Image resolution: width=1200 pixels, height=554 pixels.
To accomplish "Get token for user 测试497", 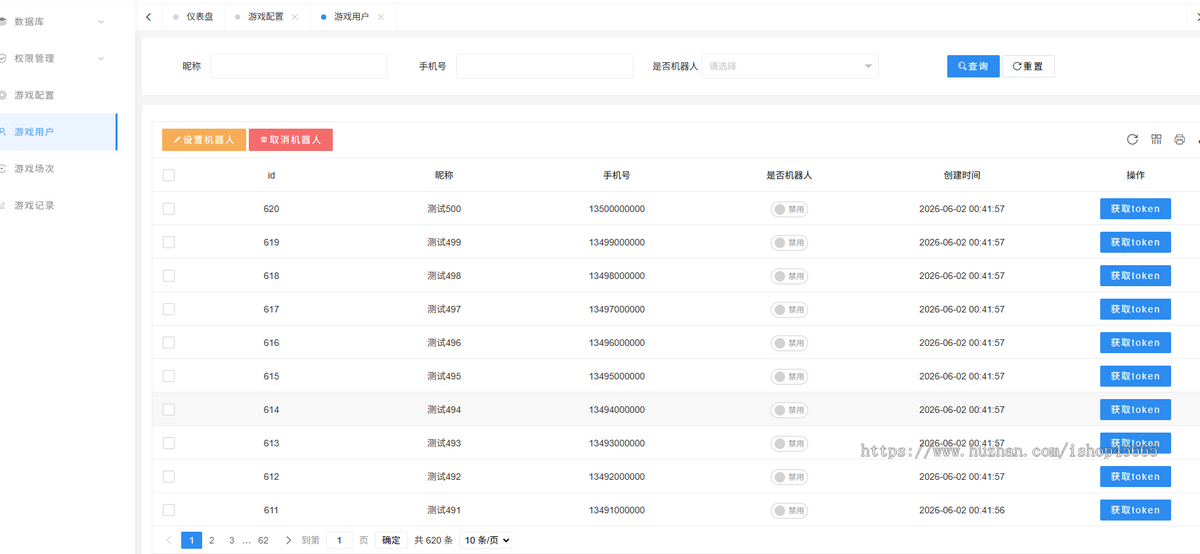I will point(1135,309).
